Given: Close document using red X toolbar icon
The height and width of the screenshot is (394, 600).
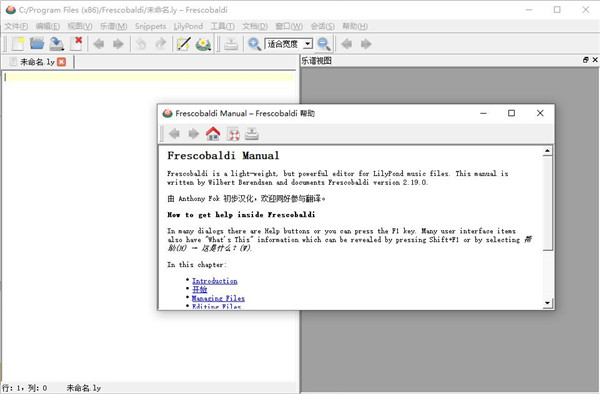Looking at the screenshot, I should 76,44.
